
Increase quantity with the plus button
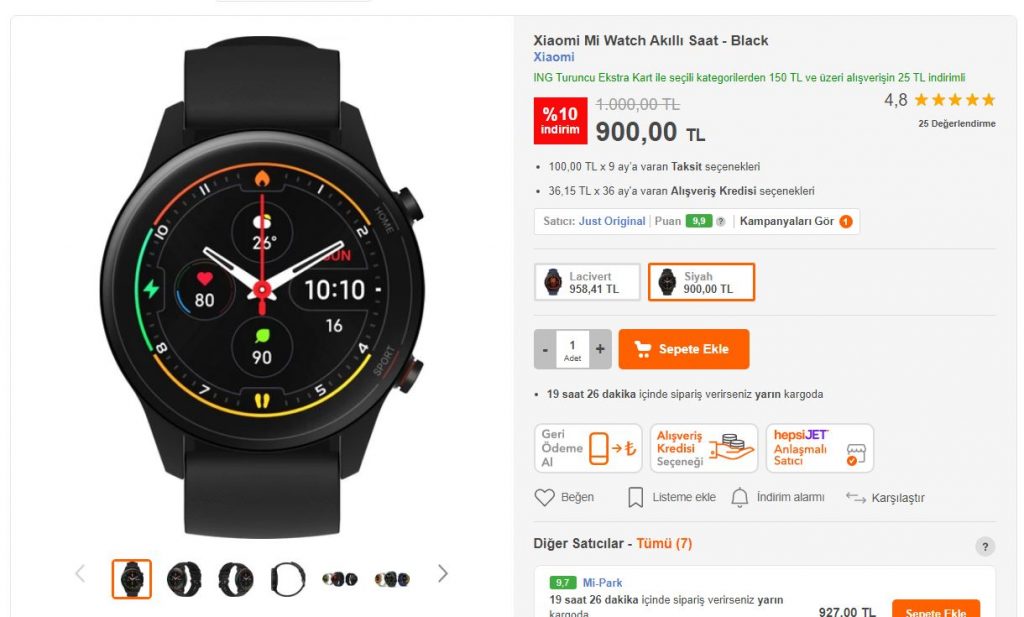[x=600, y=349]
